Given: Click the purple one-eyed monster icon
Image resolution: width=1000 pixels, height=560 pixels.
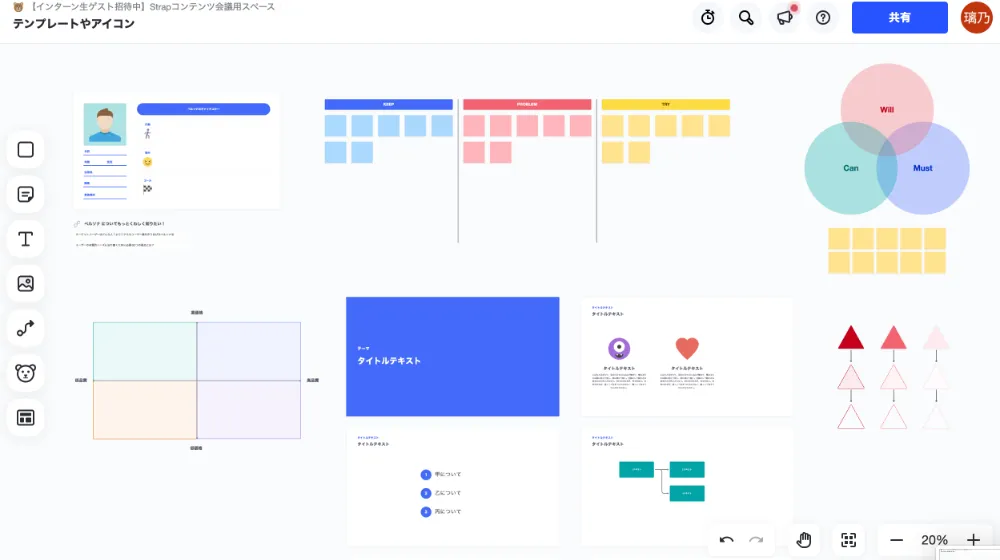Looking at the screenshot, I should 619,348.
